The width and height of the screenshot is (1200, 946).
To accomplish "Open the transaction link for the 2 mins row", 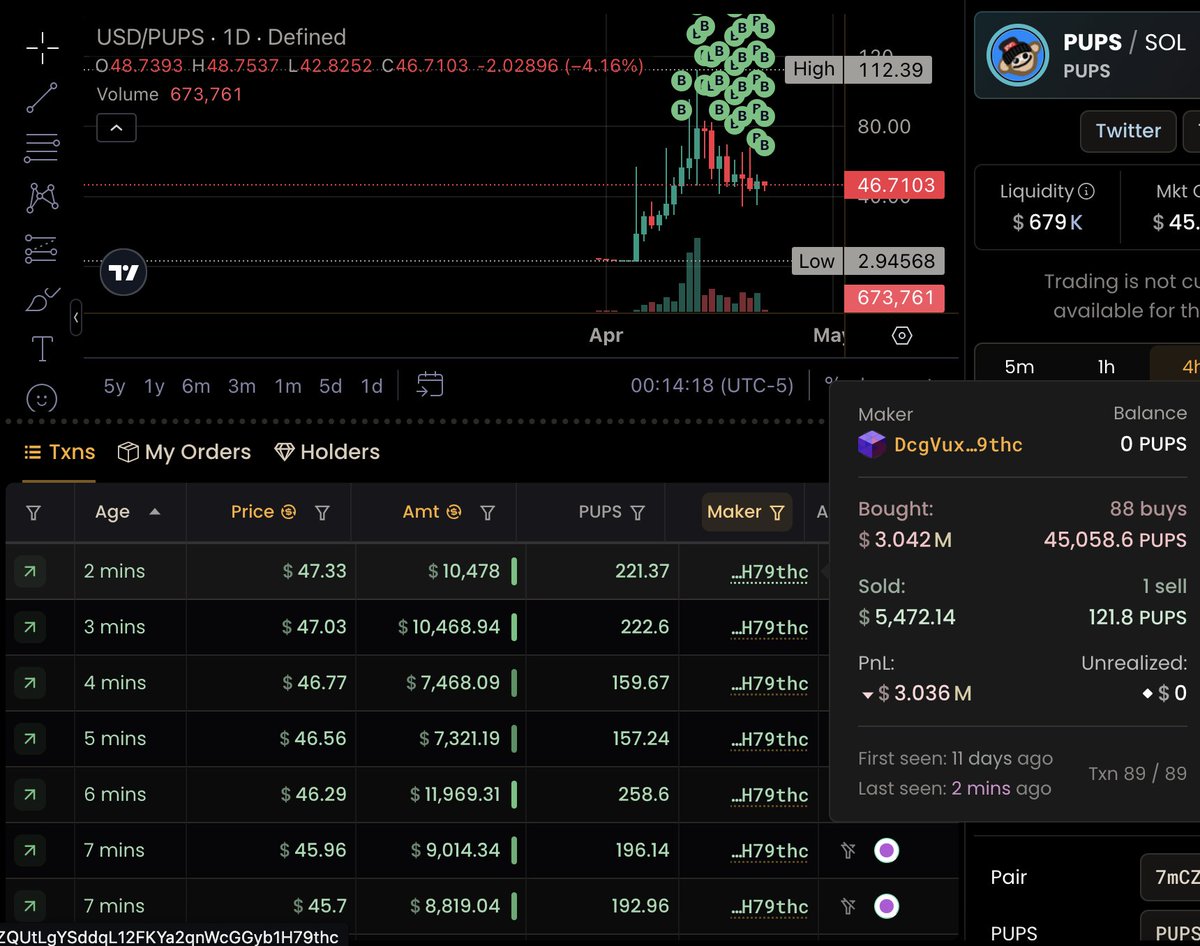I will tap(30, 571).
